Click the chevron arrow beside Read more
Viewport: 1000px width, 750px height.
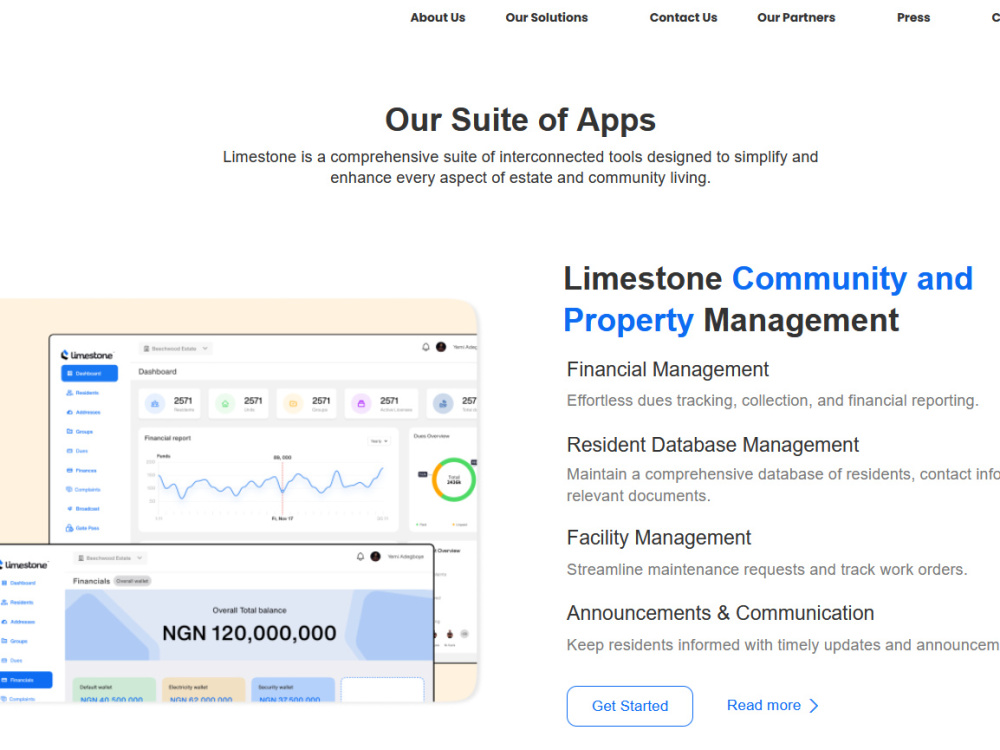pyautogui.click(x=814, y=705)
